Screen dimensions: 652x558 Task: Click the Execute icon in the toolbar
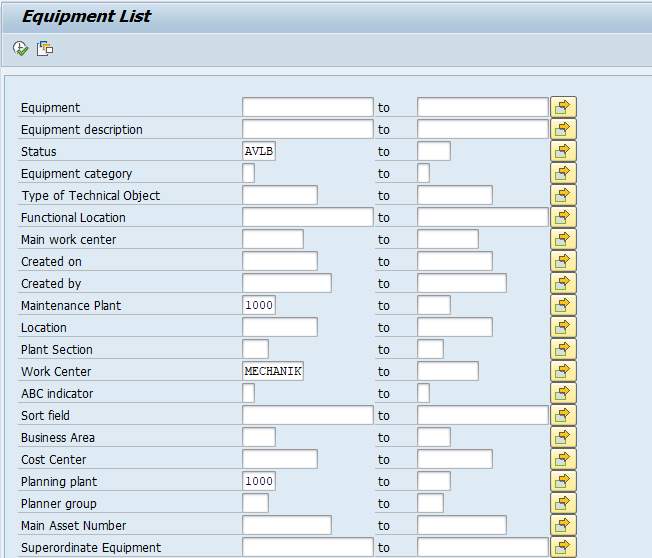20,48
